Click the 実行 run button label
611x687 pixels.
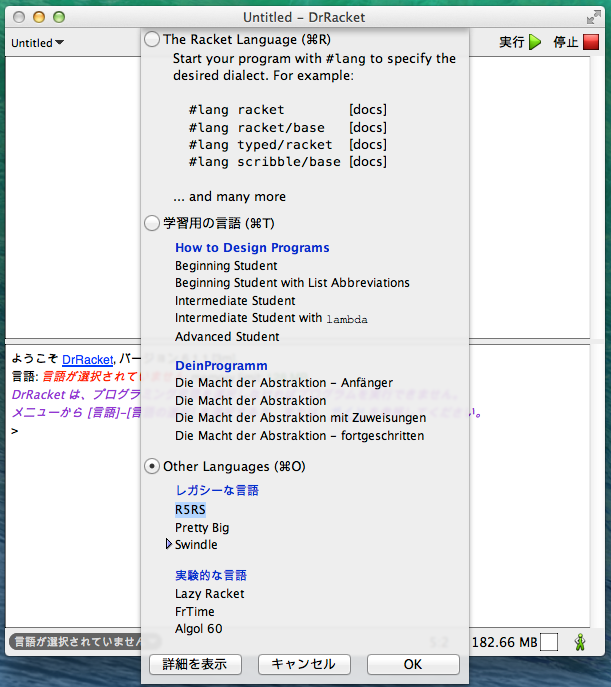tap(512, 42)
